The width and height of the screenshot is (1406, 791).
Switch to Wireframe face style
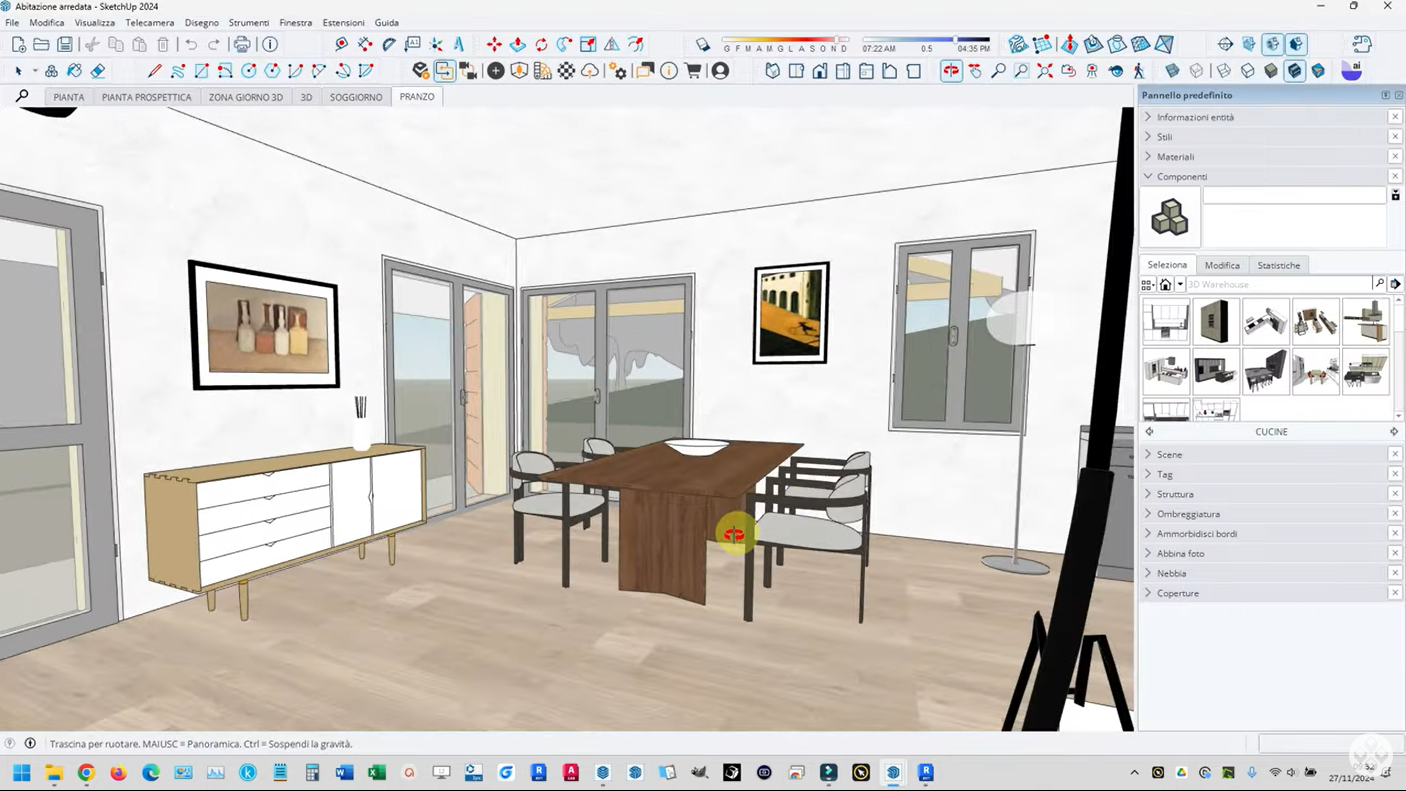tap(1223, 71)
